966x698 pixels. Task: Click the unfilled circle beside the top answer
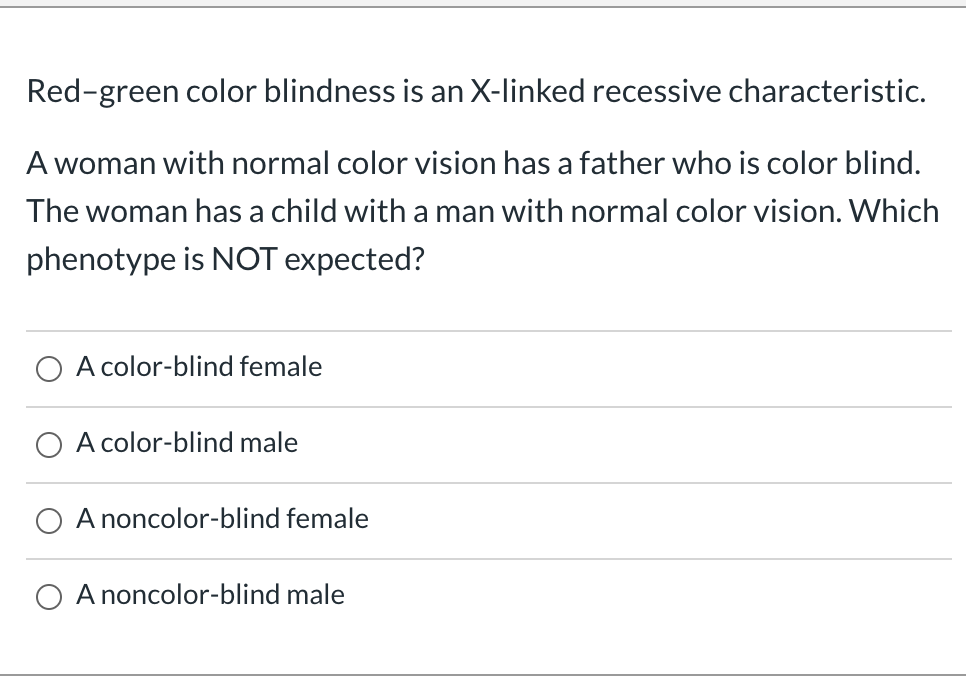(x=48, y=368)
